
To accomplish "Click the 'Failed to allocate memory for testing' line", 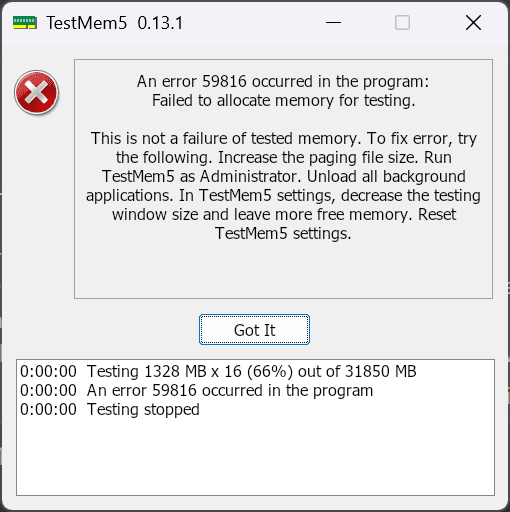I will tap(284, 100).
